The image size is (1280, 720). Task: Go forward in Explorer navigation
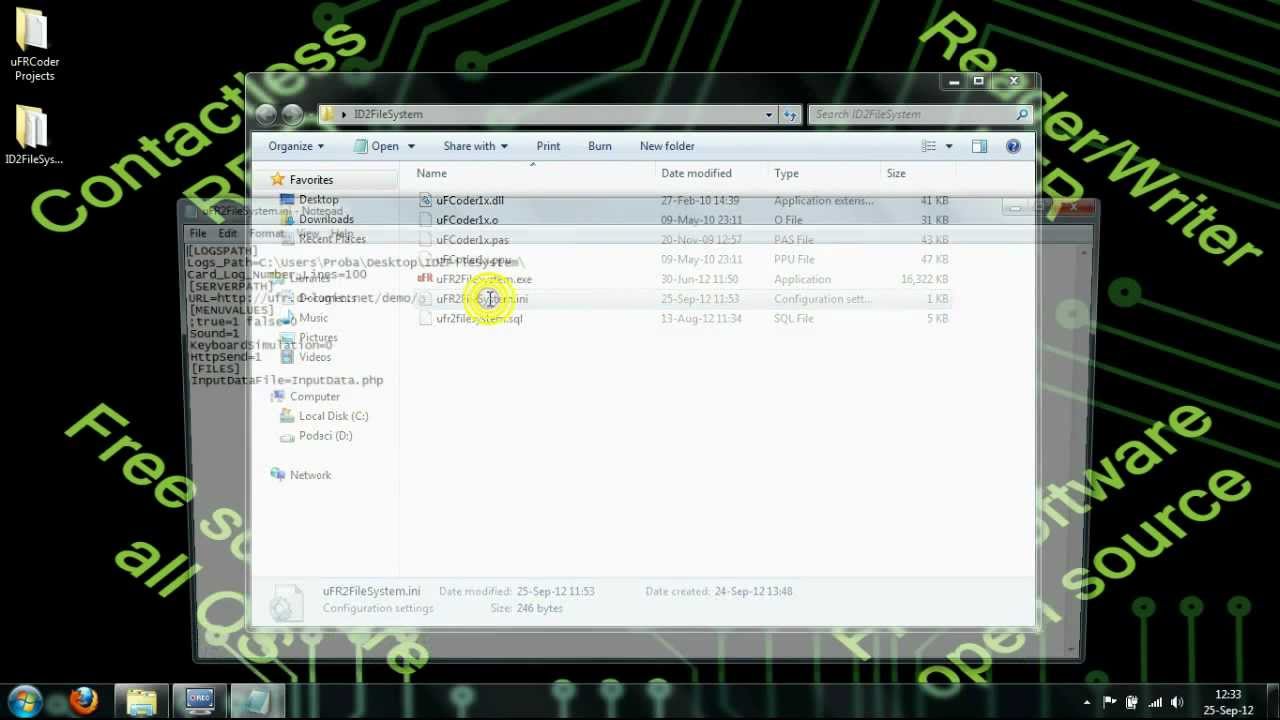coord(292,114)
